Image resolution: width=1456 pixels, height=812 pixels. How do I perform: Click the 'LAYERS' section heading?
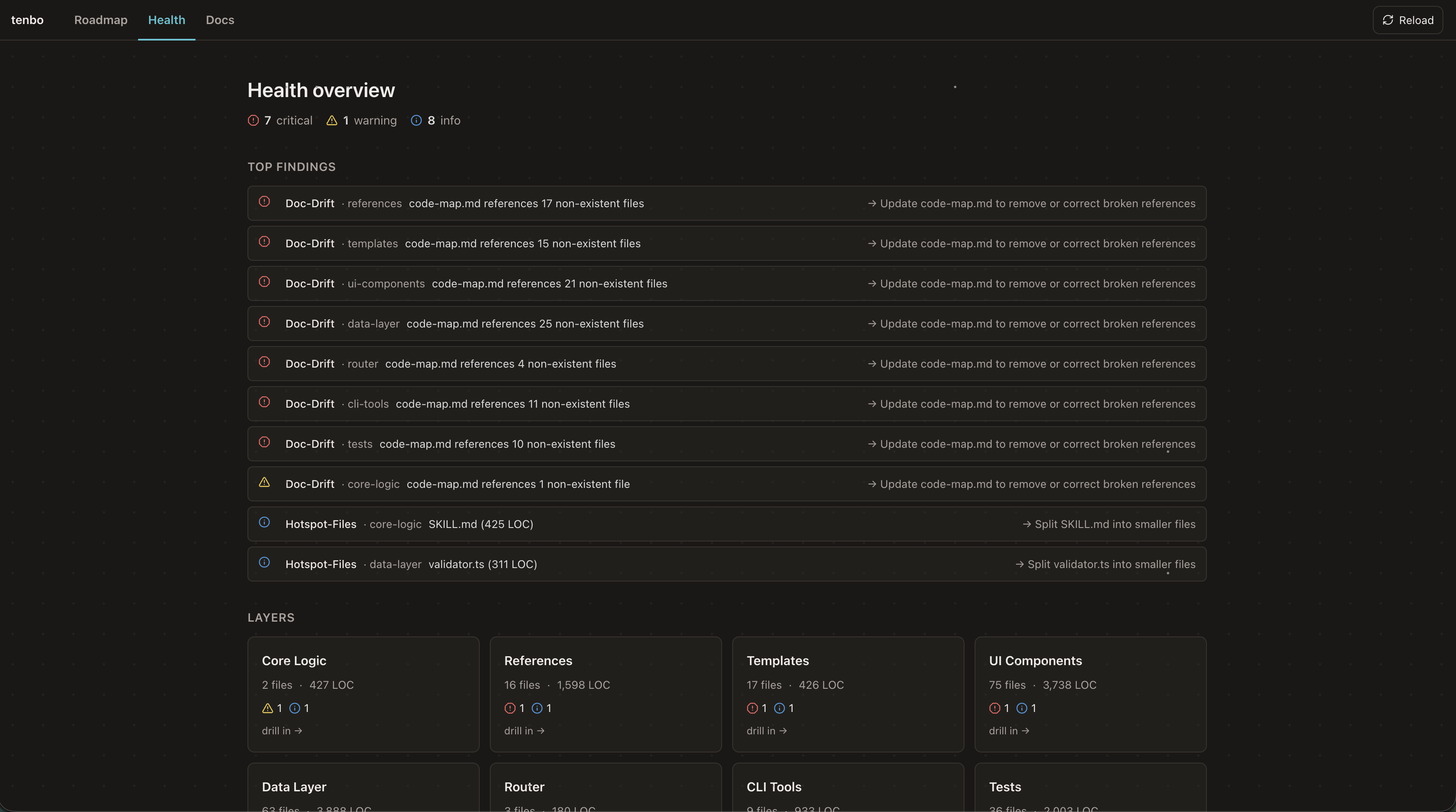tap(271, 618)
